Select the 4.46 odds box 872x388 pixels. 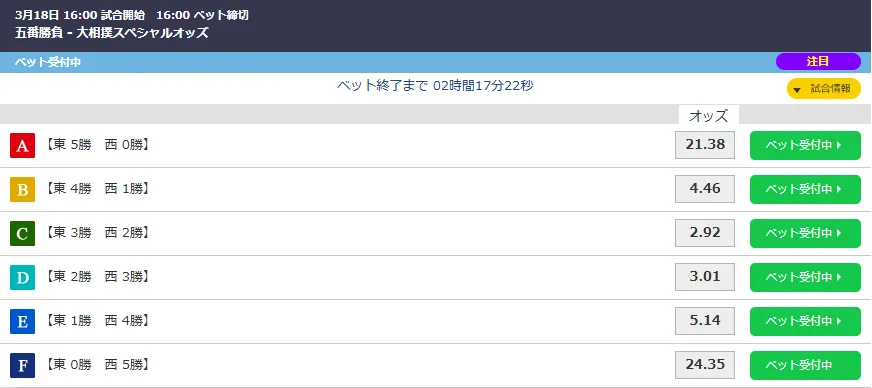[x=705, y=189]
